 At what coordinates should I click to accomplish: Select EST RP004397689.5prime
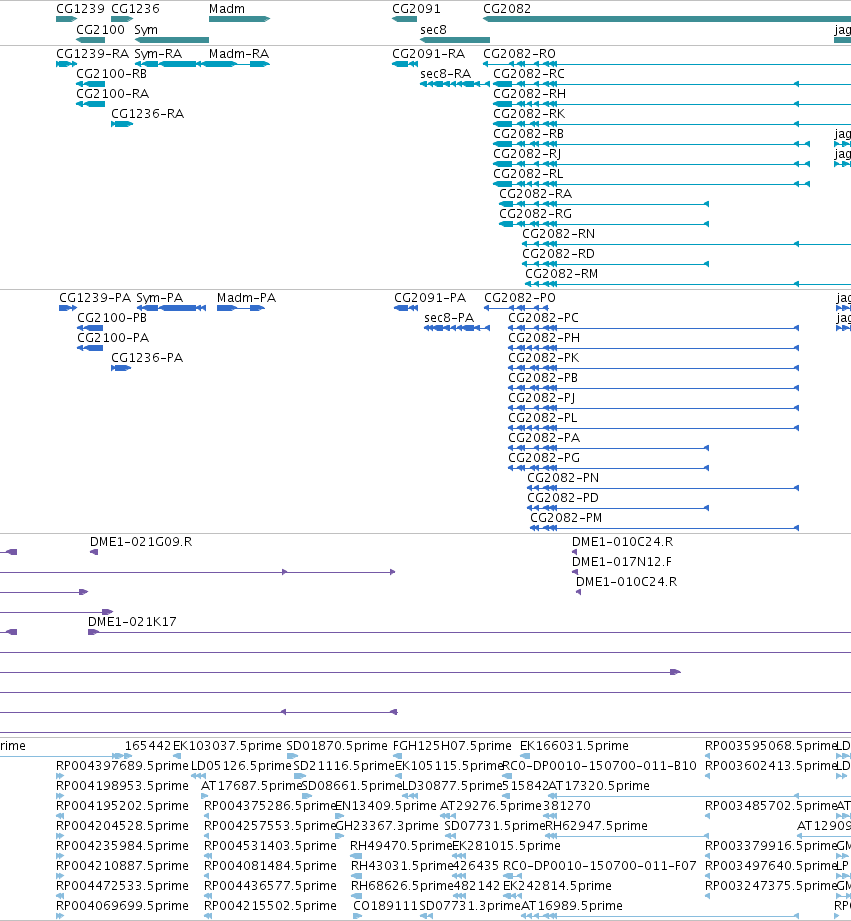click(122, 765)
